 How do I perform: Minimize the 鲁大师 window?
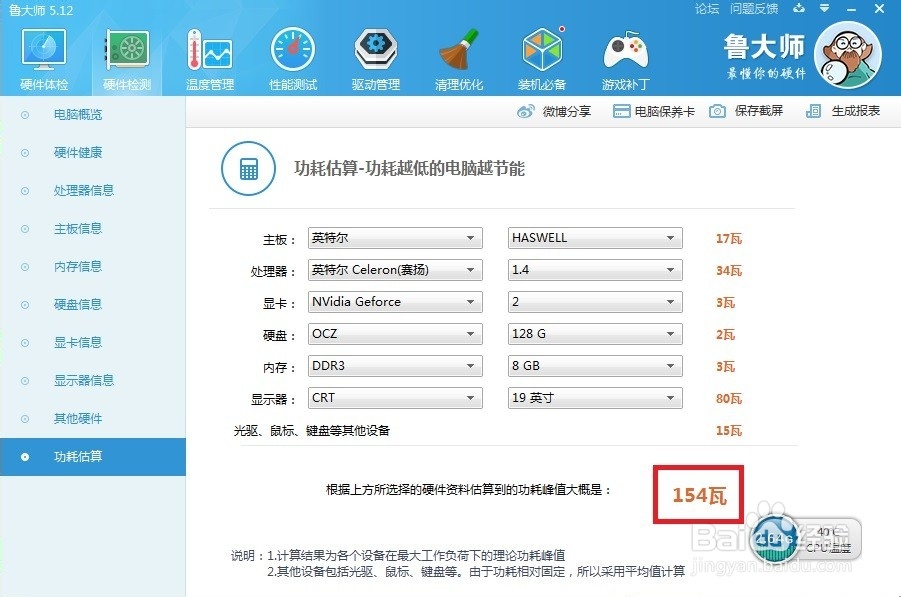pos(852,9)
